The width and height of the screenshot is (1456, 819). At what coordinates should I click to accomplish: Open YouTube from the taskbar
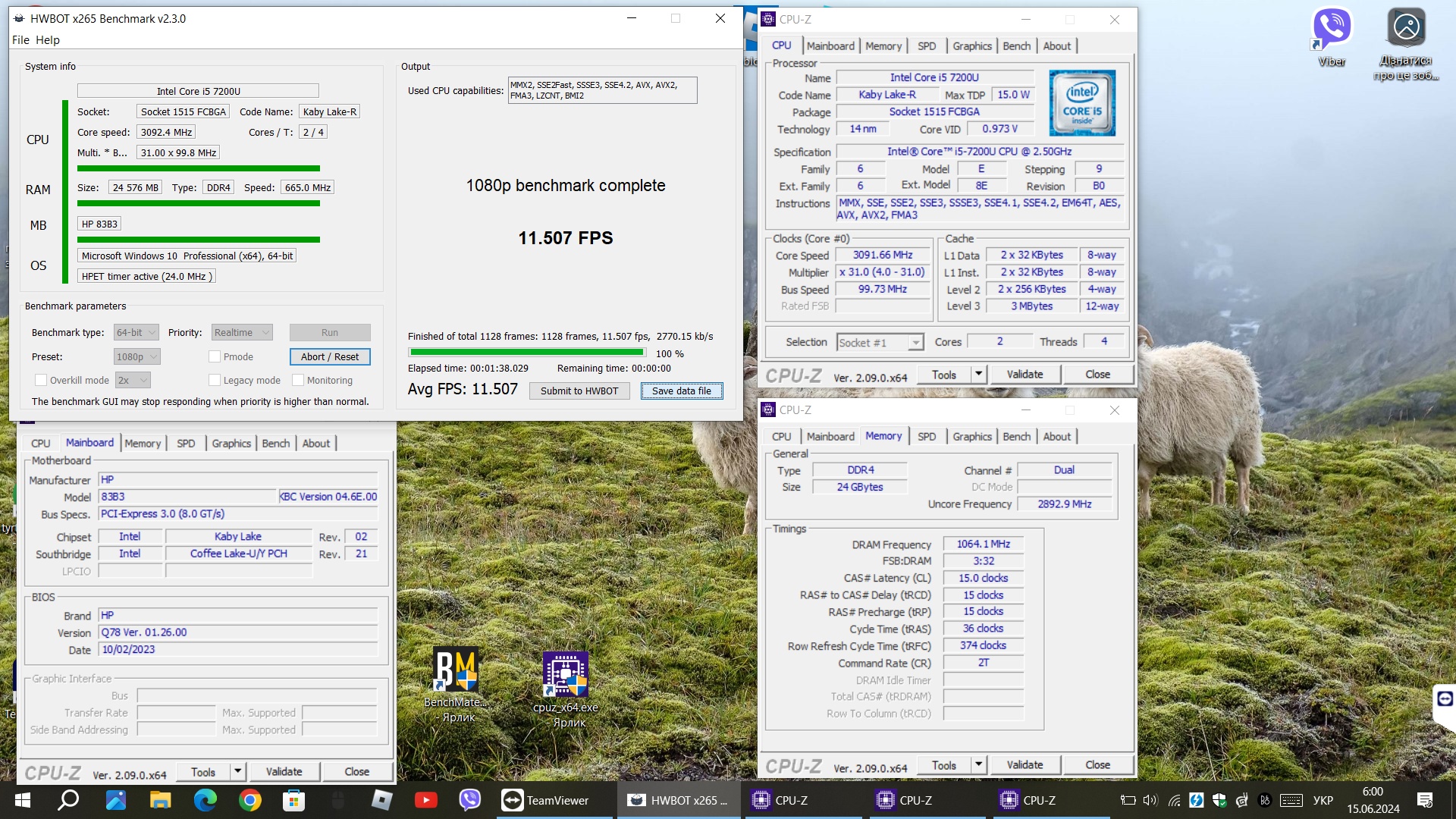[x=425, y=800]
